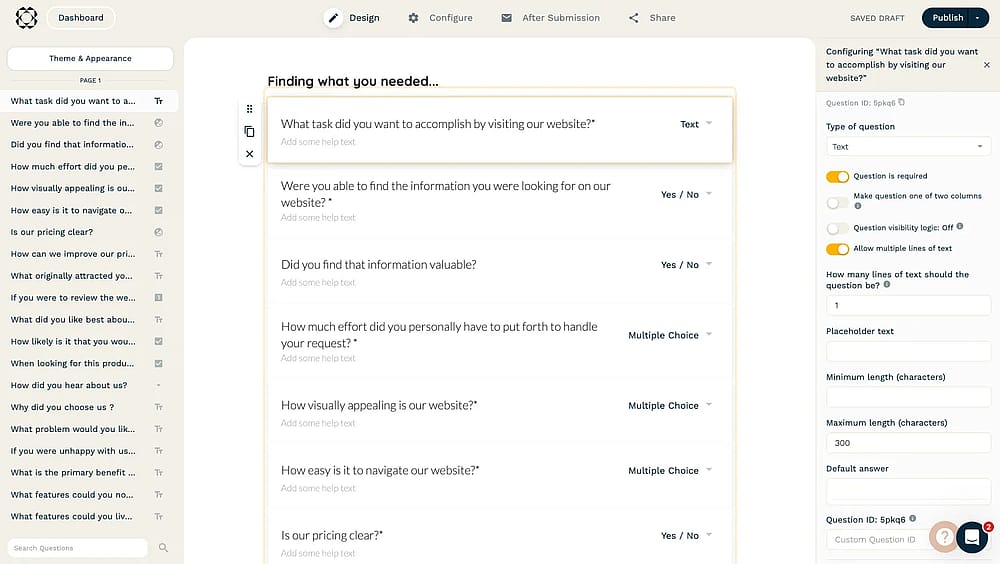Open Yes / No dropdown for 'Were you able to find'
1000x564 pixels.
(x=686, y=194)
